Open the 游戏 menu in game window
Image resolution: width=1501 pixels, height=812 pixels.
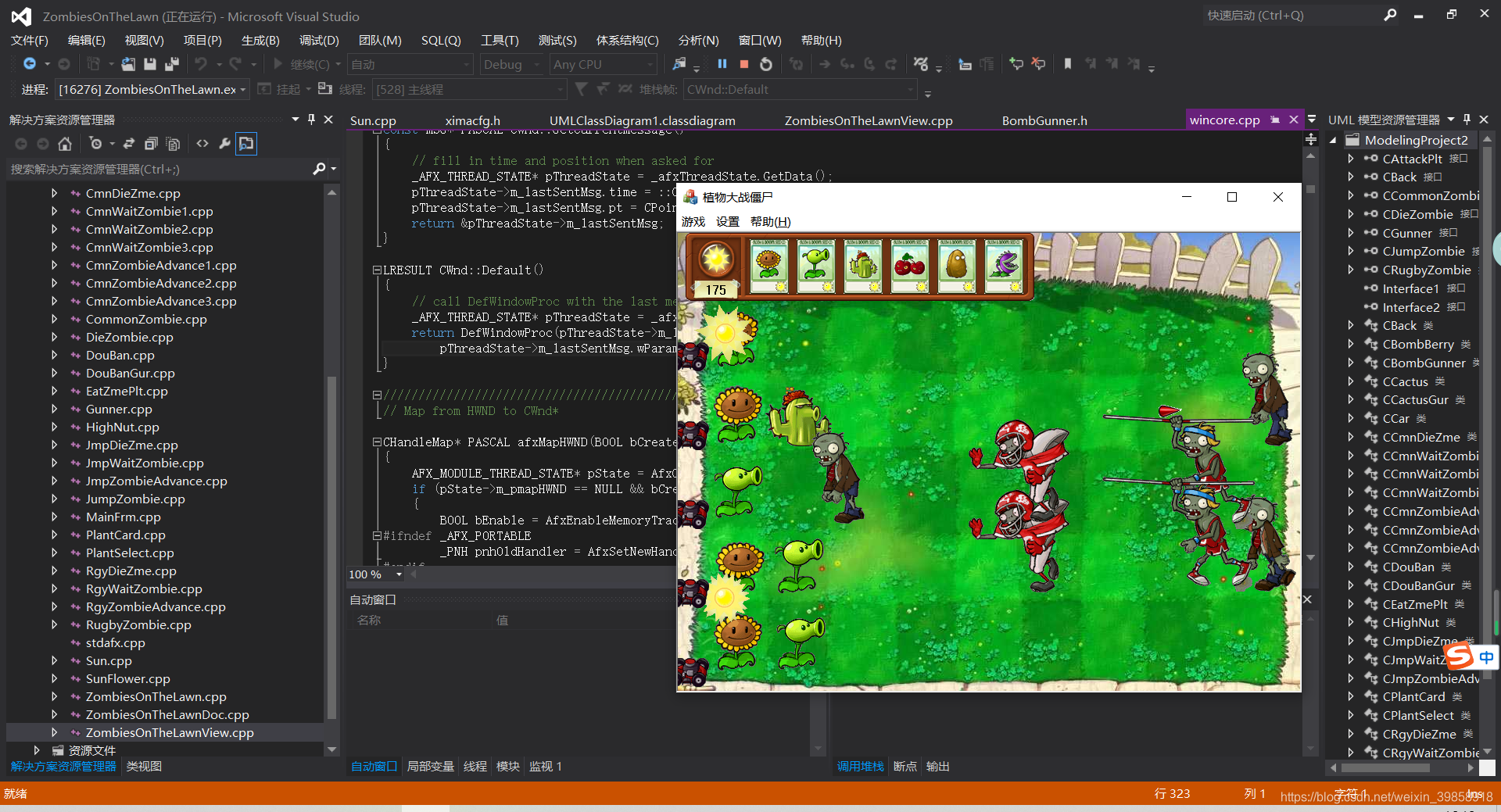click(693, 222)
